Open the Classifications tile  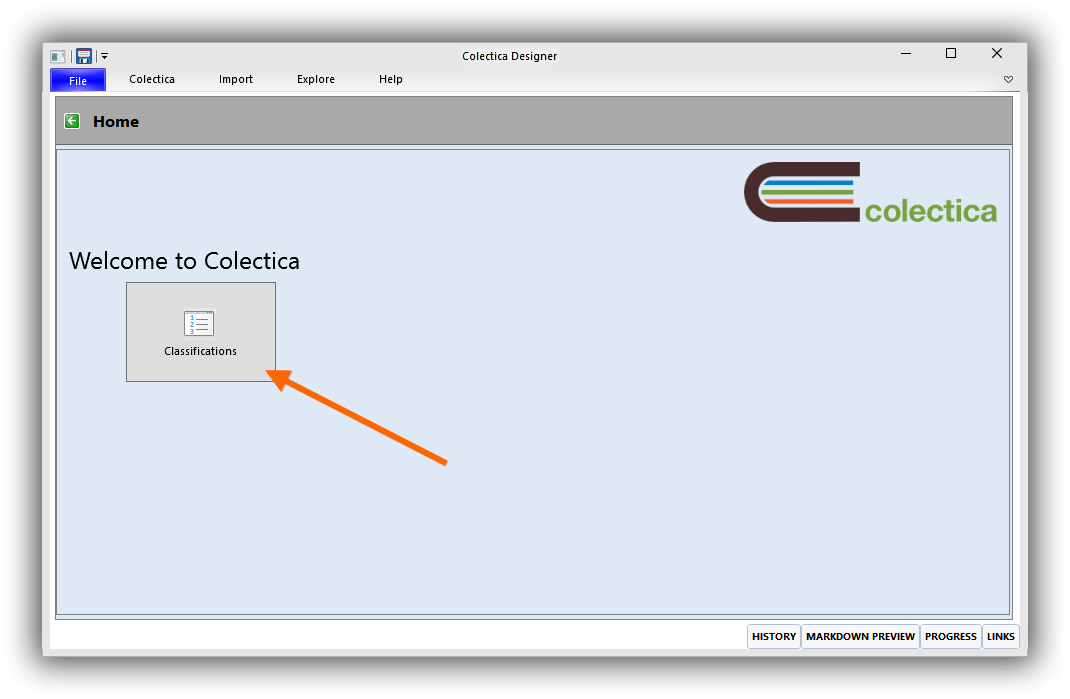(x=201, y=332)
